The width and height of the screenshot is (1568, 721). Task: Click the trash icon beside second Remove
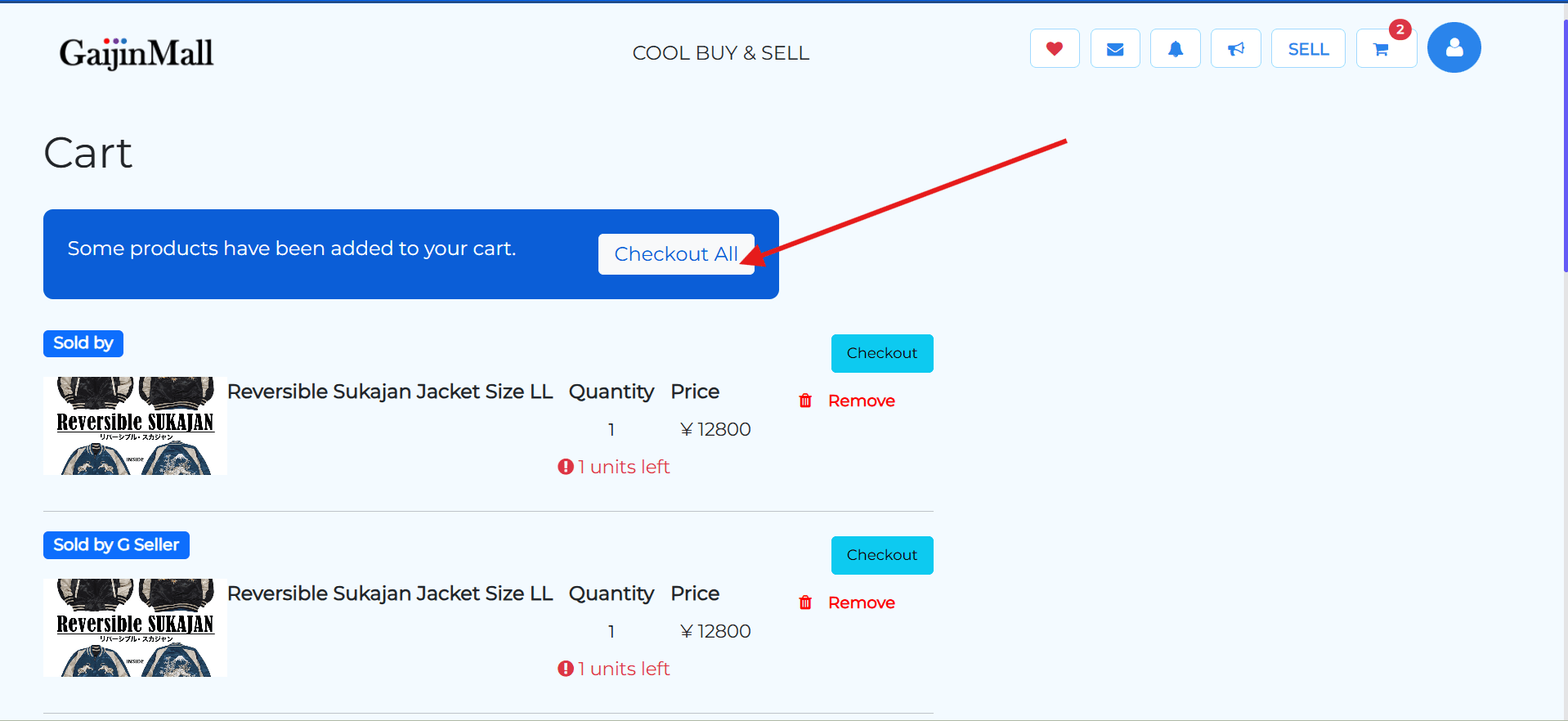click(805, 602)
